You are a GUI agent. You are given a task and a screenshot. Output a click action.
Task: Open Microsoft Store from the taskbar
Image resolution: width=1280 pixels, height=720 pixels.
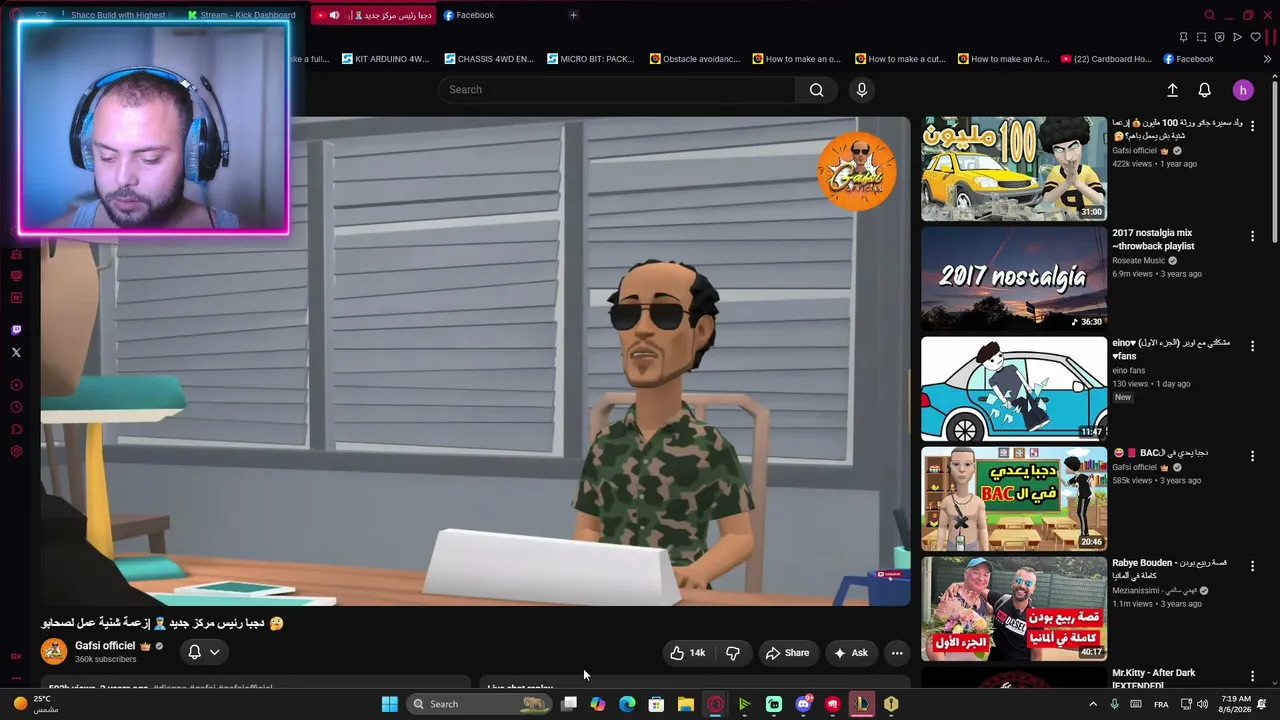coord(656,704)
